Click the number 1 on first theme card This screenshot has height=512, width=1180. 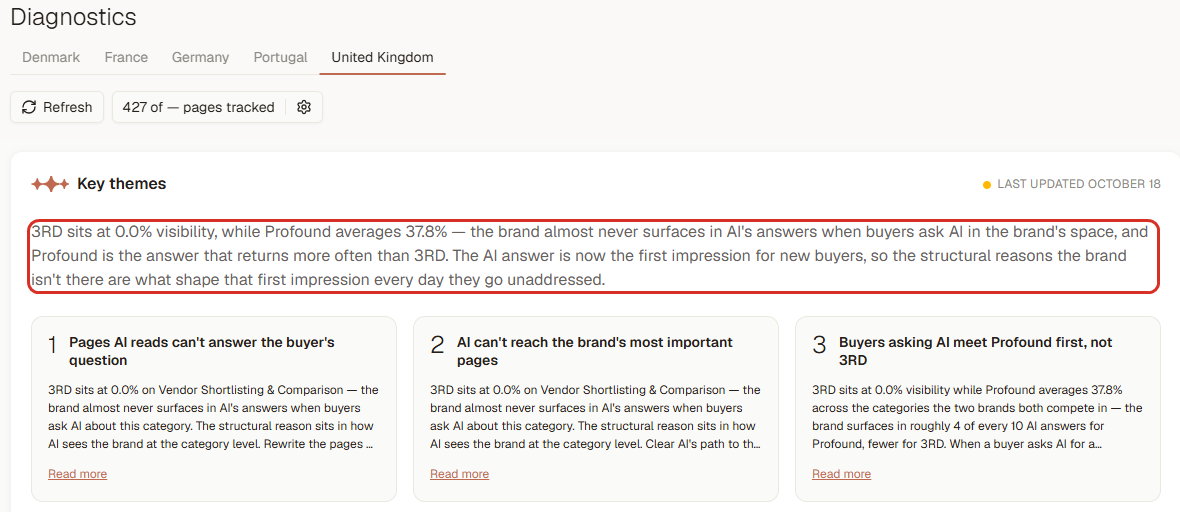[53, 346]
